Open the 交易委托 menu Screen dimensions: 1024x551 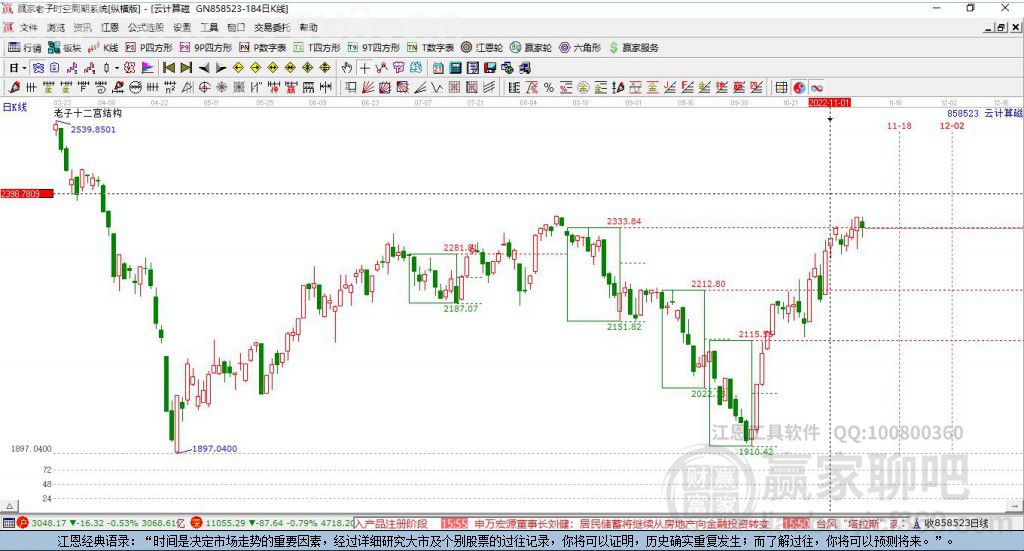click(272, 27)
